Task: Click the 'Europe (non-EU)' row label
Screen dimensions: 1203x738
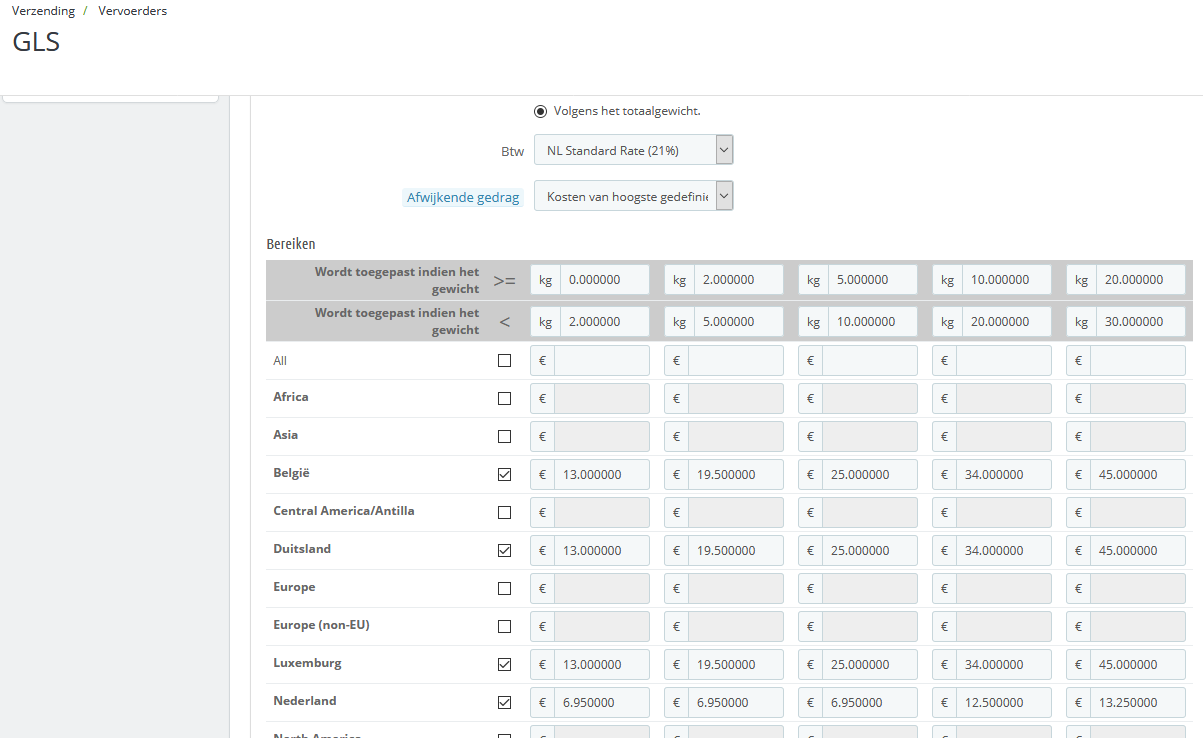Action: [x=321, y=625]
